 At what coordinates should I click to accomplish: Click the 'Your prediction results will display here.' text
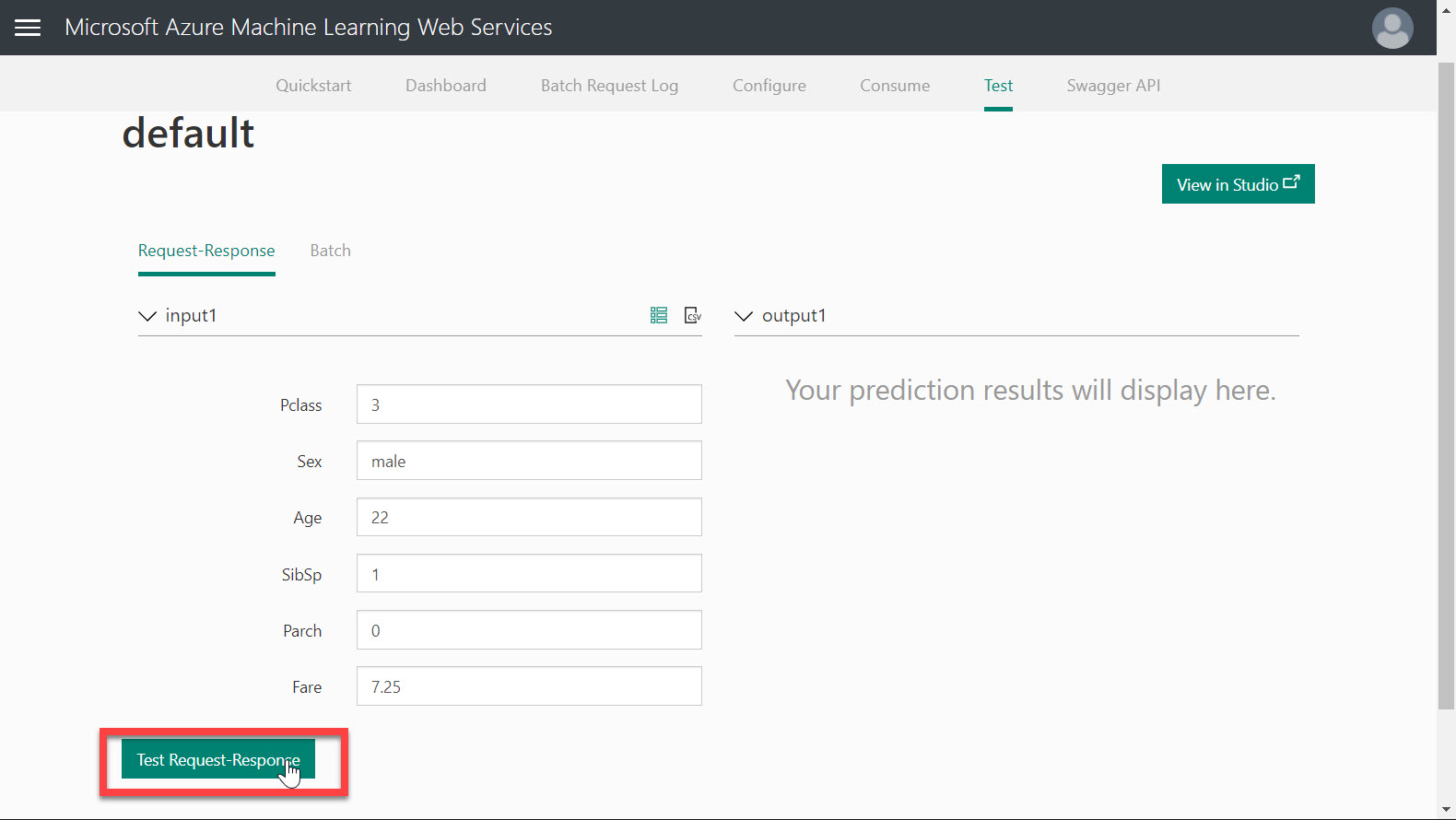[1030, 391]
